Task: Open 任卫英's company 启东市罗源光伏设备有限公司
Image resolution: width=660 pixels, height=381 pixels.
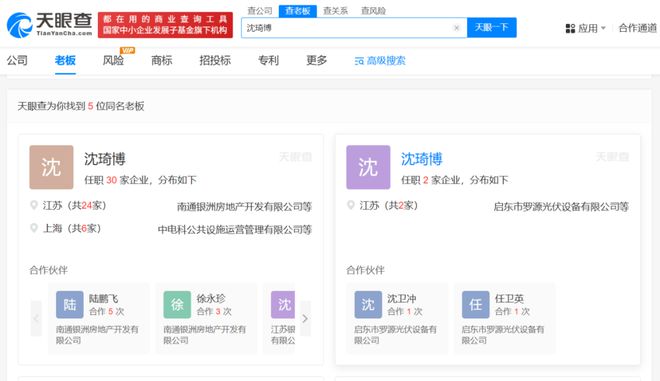Action: click(503, 335)
